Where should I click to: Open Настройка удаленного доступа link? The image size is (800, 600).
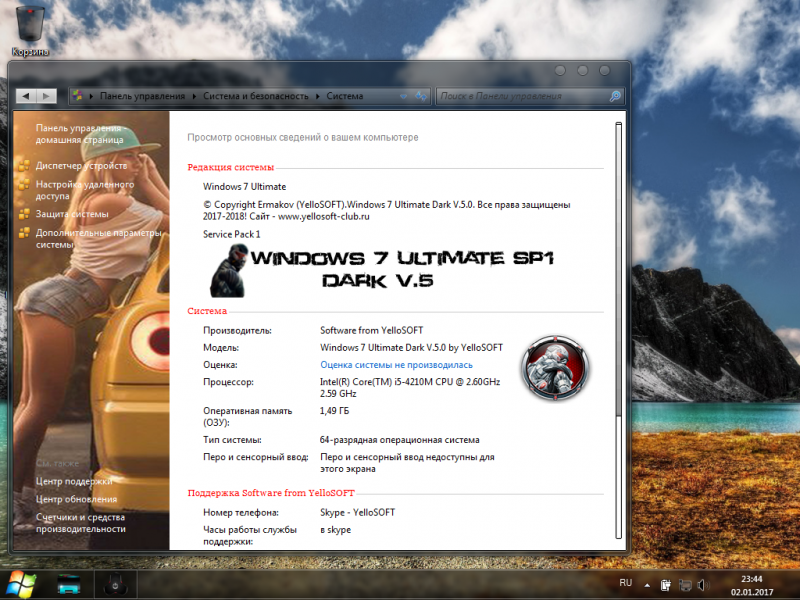[85, 190]
